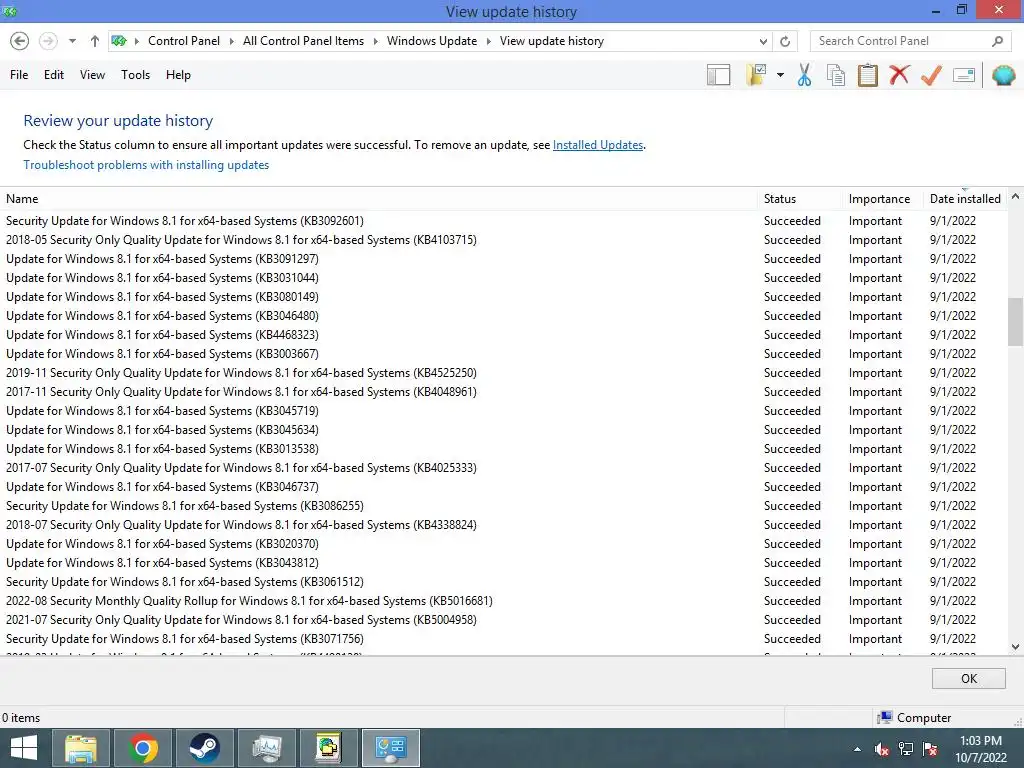The image size is (1024, 768).
Task: Open Steam from the taskbar
Action: pyautogui.click(x=204, y=748)
